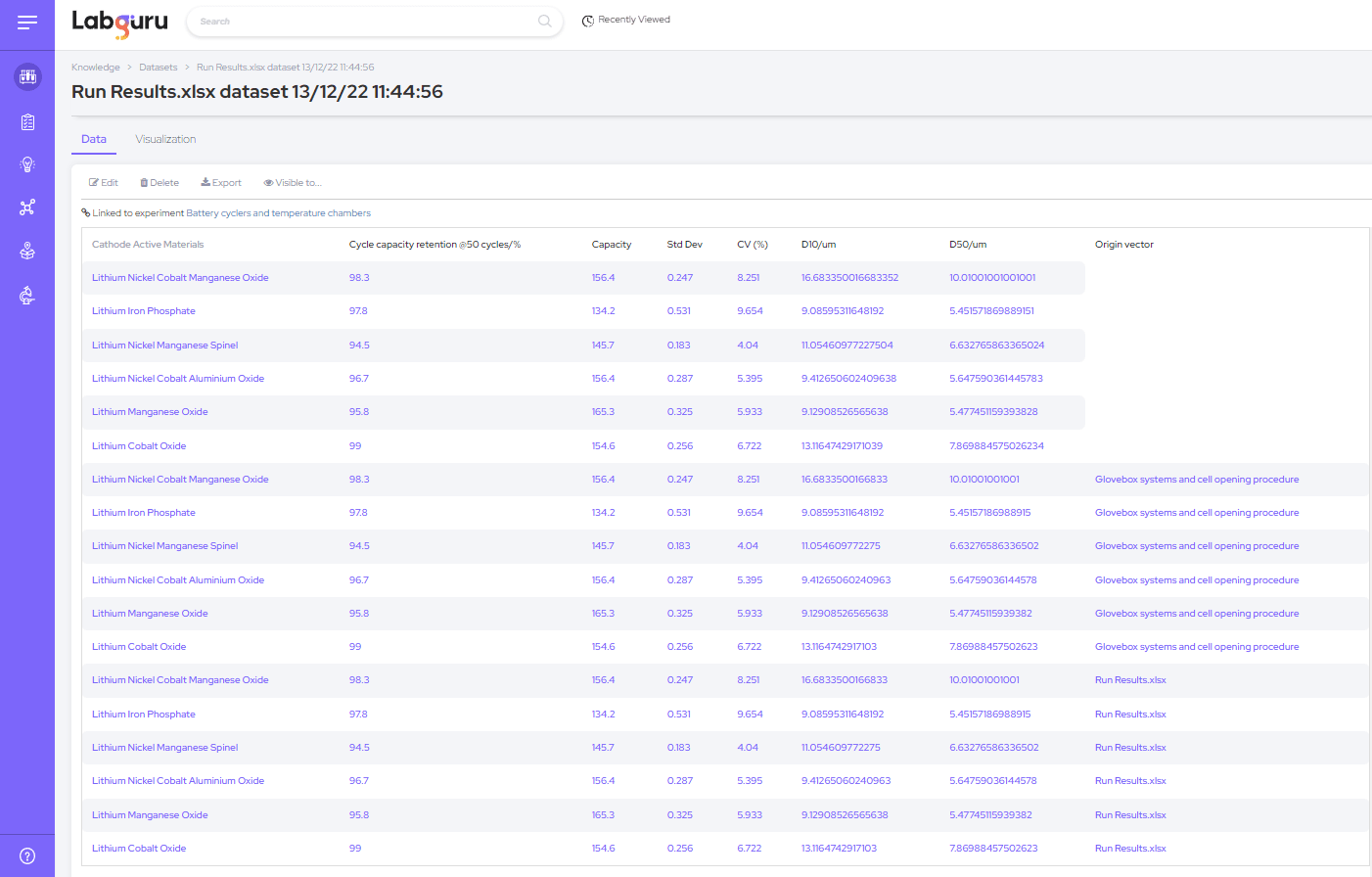Viewport: 1372px width, 877px height.
Task: Export the dataset
Action: [220, 182]
